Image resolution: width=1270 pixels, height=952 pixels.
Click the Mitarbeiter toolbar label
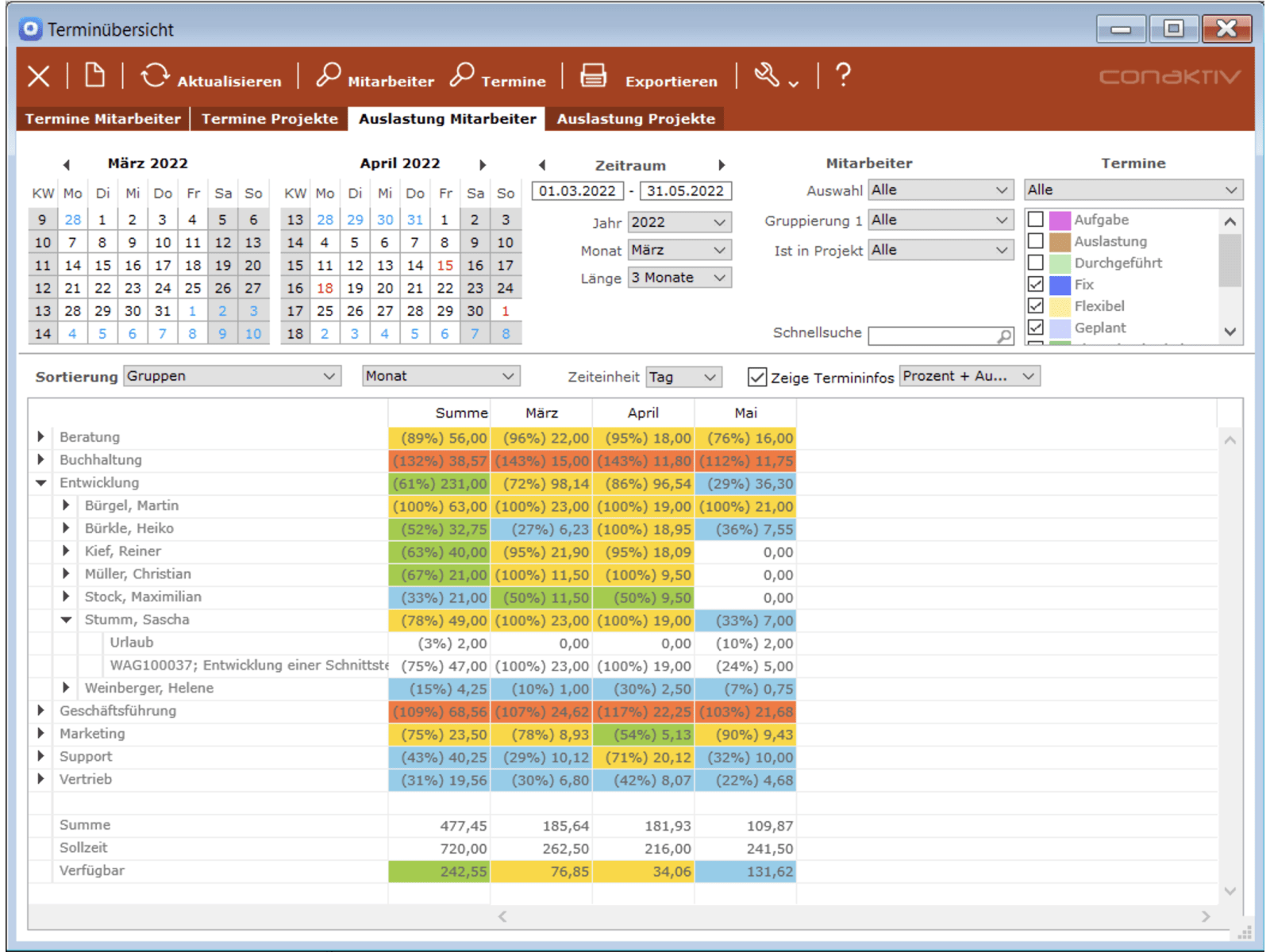(x=391, y=81)
